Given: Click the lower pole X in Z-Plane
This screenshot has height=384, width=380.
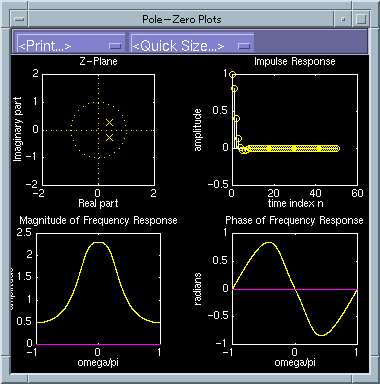Looking at the screenshot, I should click(109, 137).
